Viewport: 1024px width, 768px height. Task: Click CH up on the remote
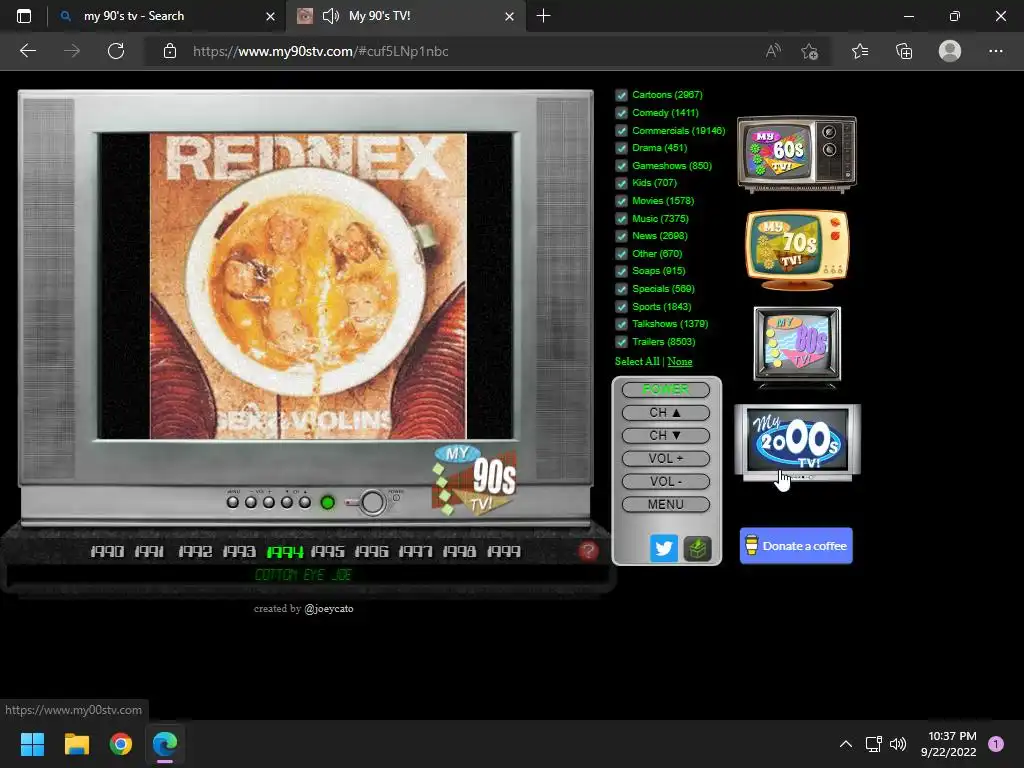coord(665,413)
